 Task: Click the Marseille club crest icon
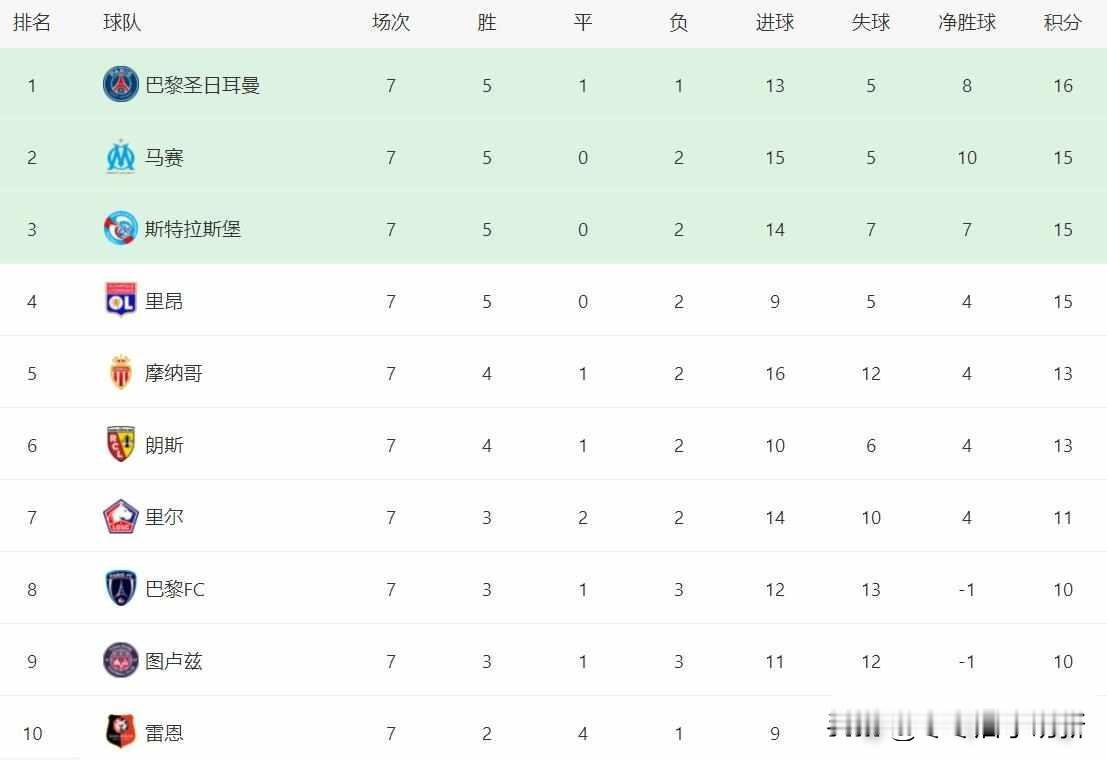coord(120,157)
